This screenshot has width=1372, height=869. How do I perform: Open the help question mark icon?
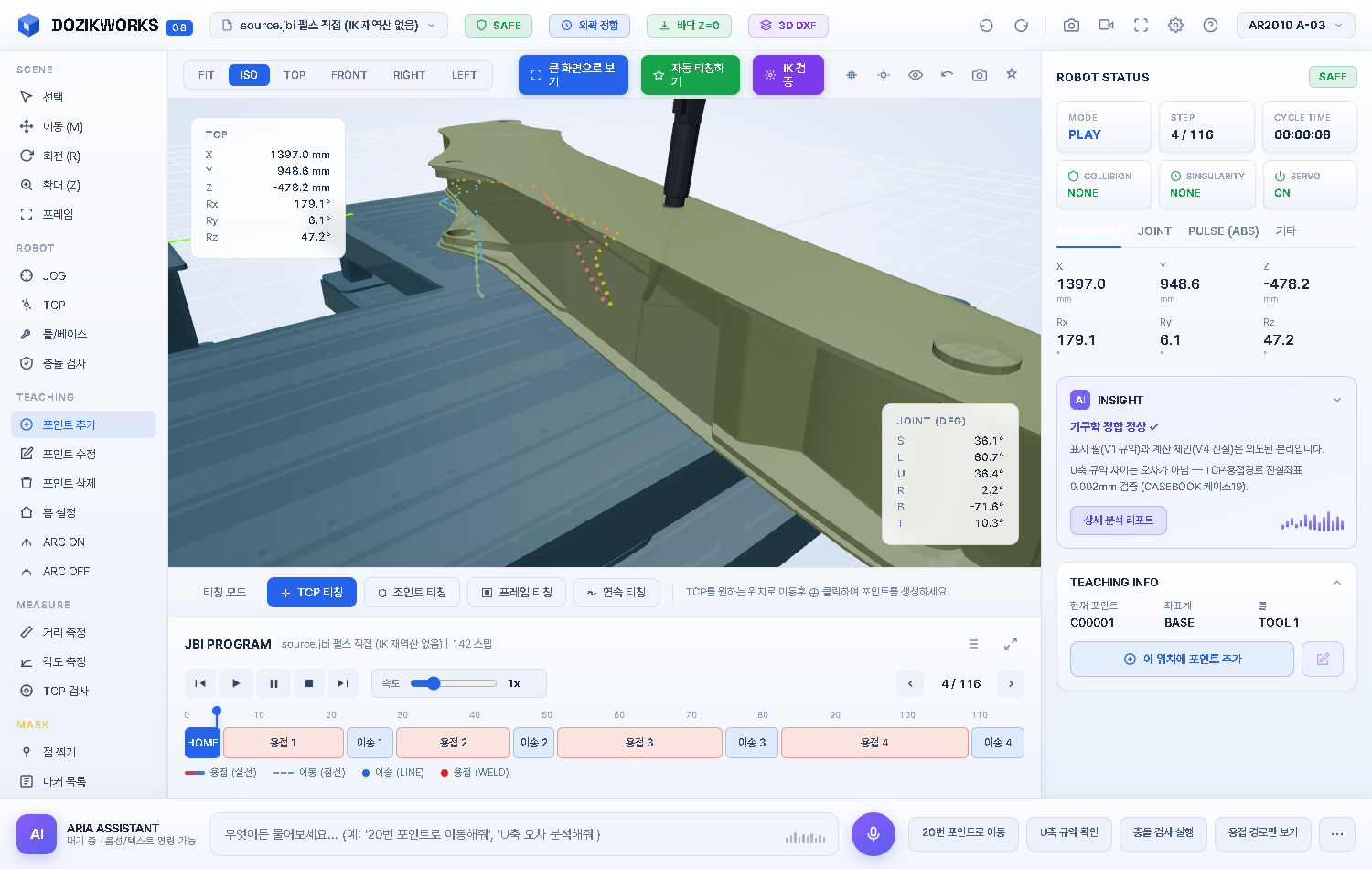(1210, 26)
